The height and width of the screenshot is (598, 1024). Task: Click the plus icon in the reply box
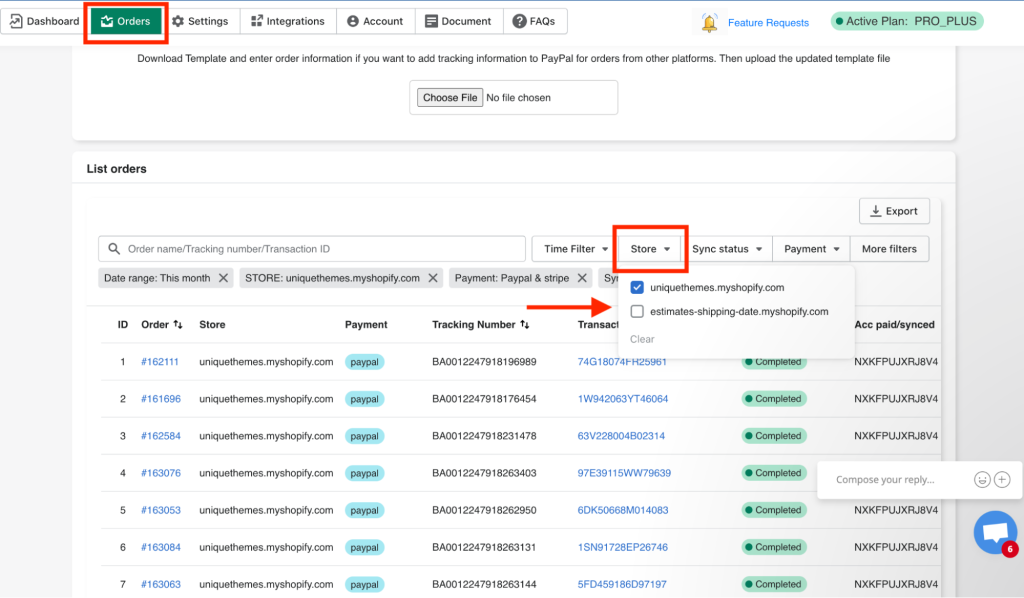(x=1000, y=480)
